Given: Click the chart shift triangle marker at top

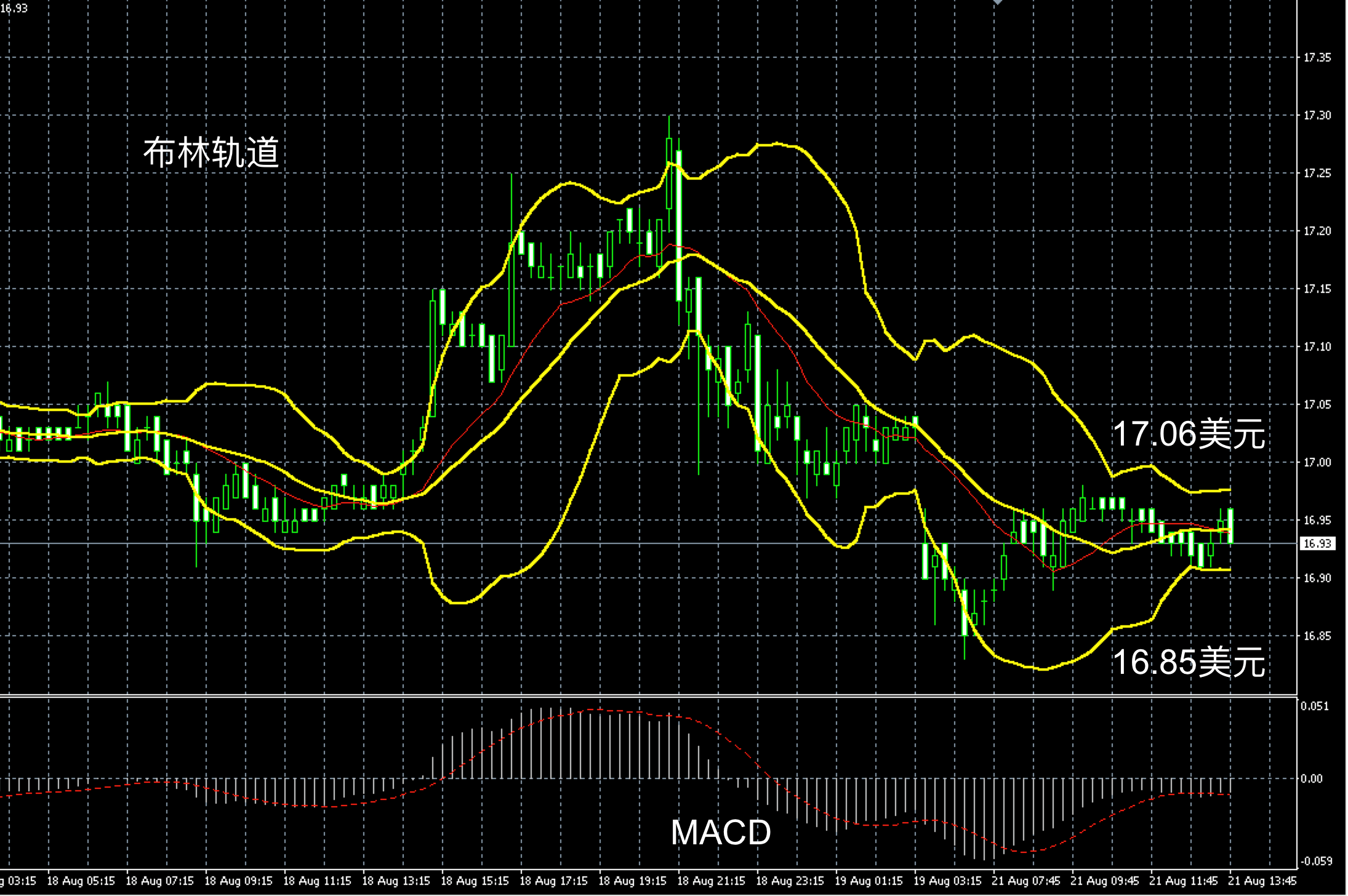Looking at the screenshot, I should (997, 2).
